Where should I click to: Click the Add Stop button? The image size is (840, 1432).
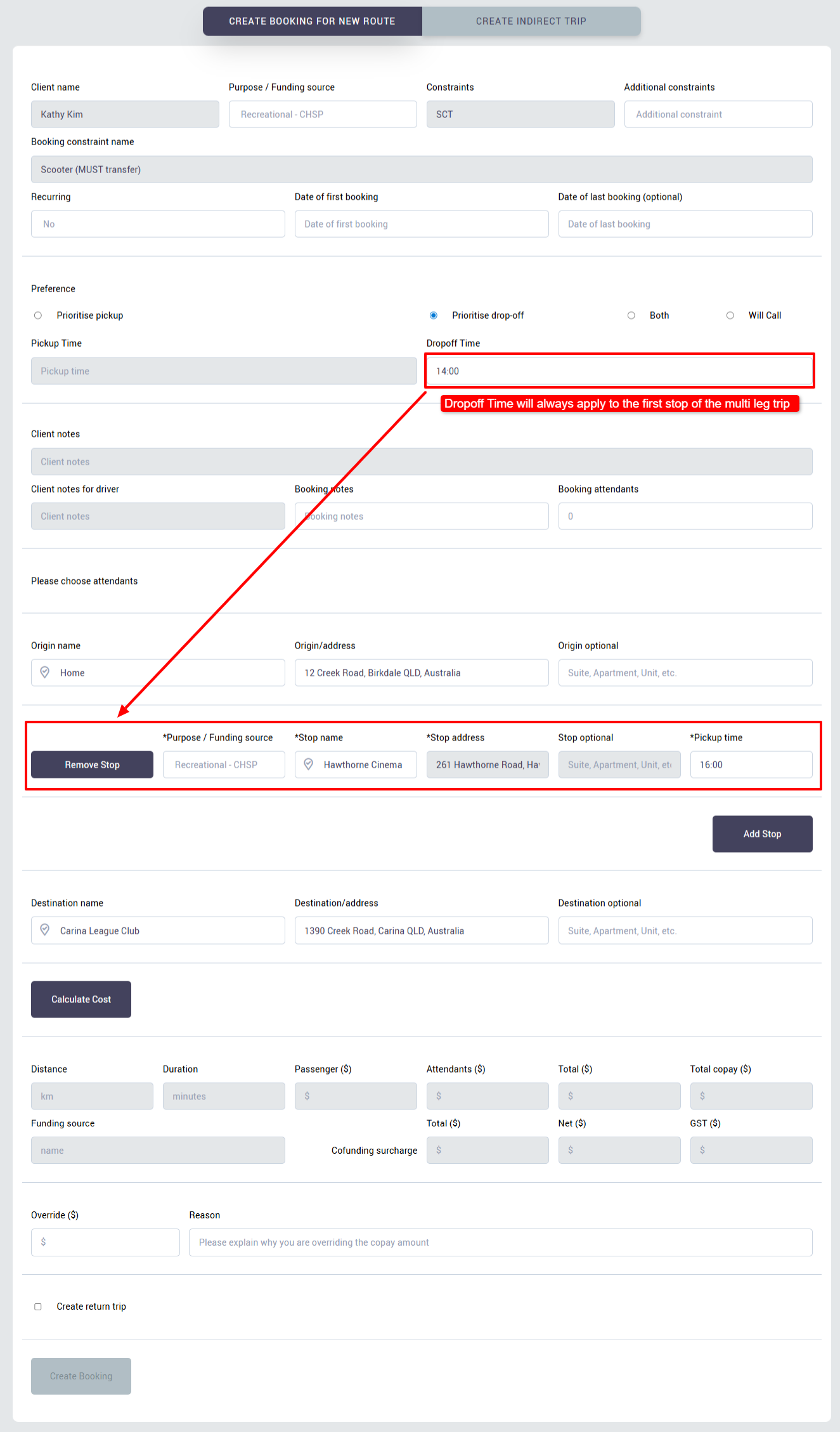point(762,834)
